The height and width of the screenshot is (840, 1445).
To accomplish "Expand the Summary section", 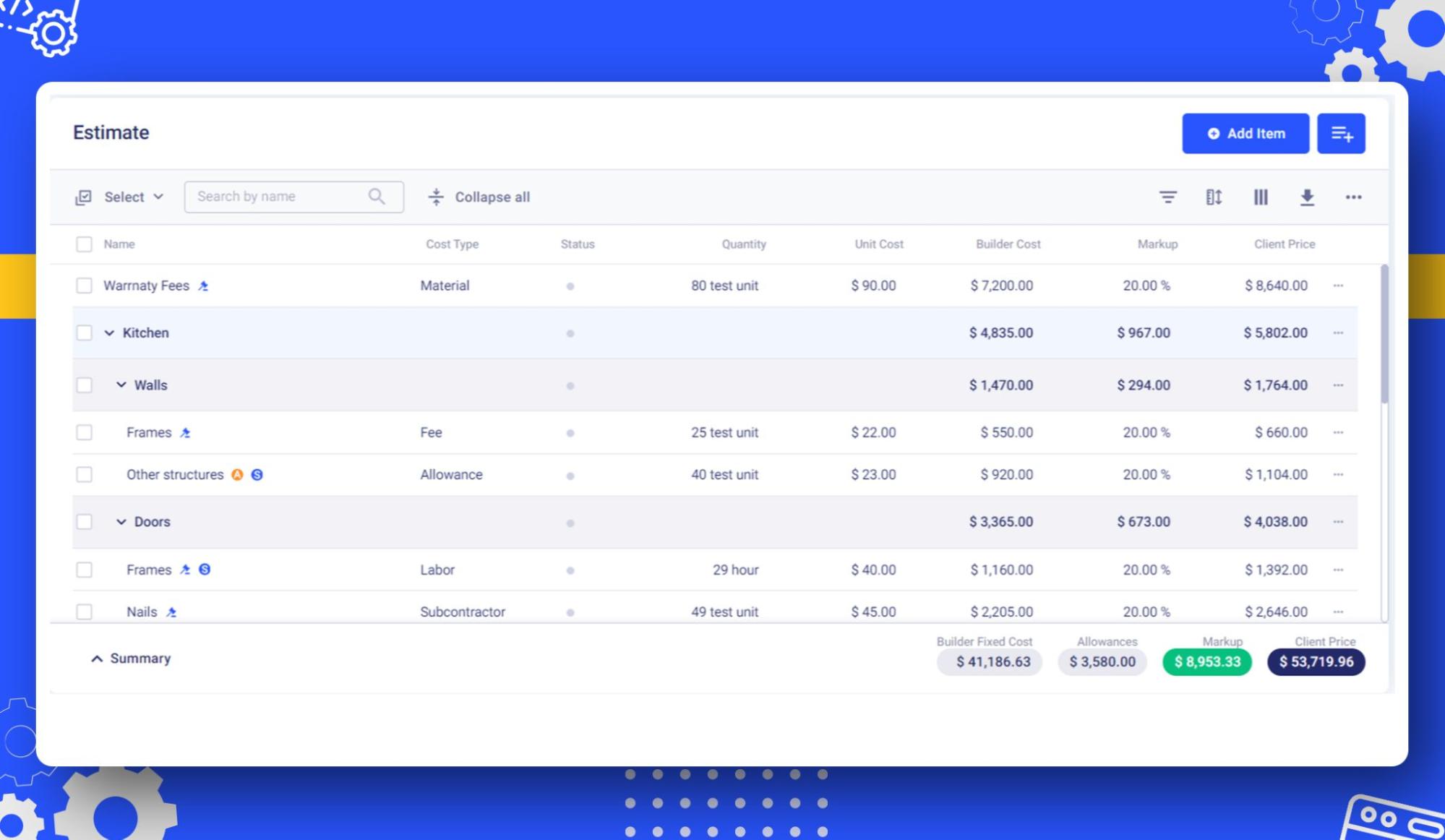I will pyautogui.click(x=130, y=659).
